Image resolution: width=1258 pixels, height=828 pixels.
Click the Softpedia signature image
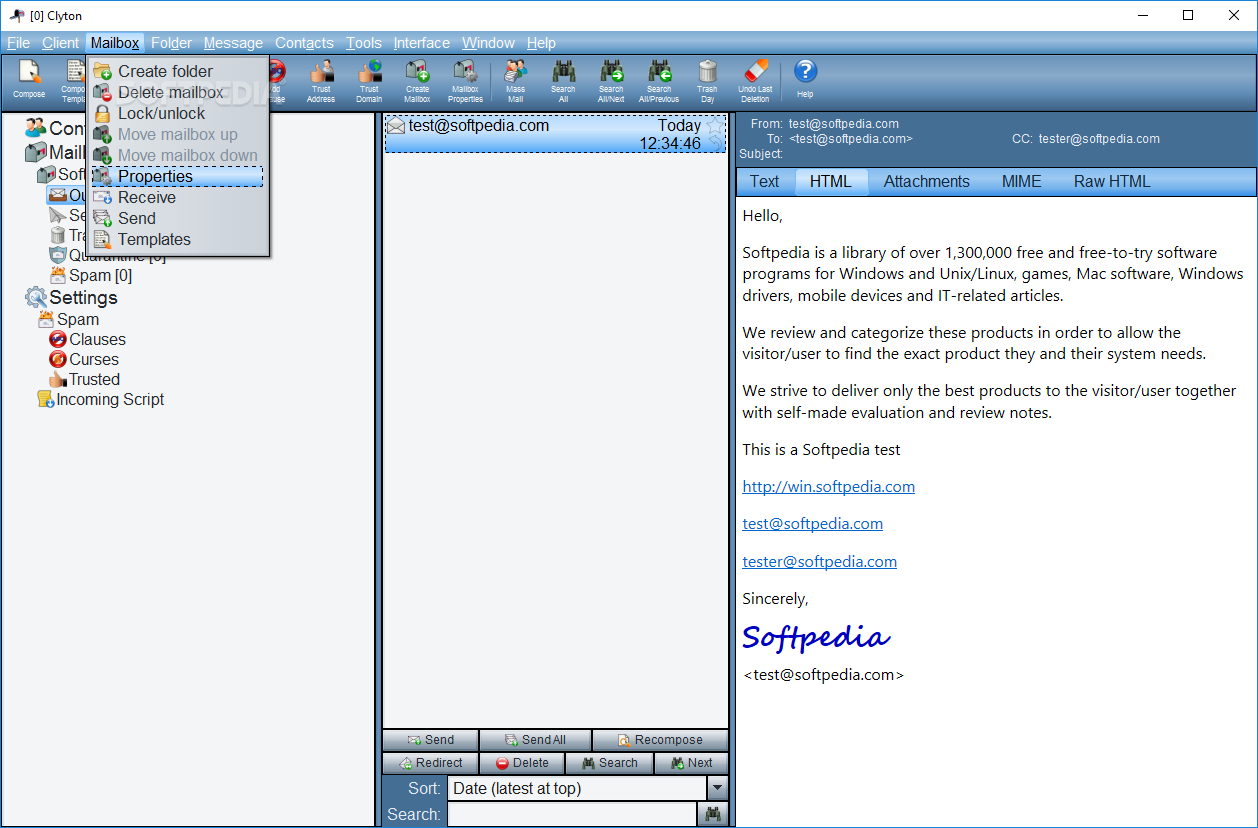point(816,637)
